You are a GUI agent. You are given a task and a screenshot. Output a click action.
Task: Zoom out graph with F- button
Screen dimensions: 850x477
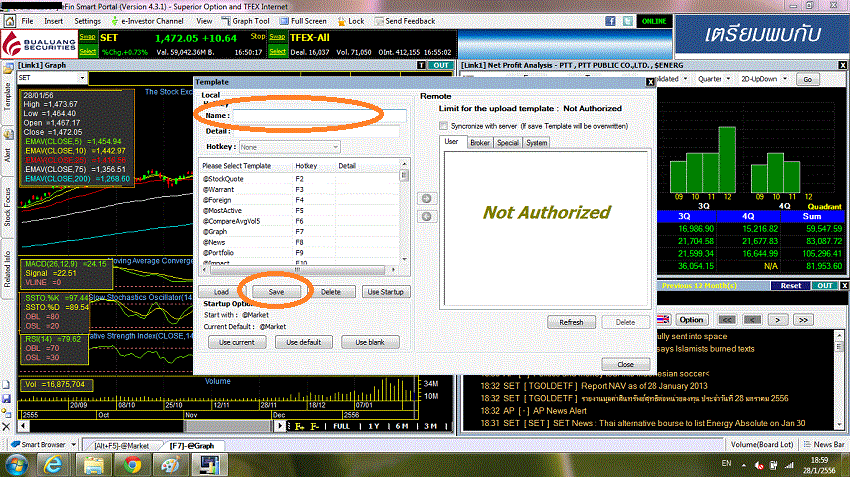(x=314, y=427)
